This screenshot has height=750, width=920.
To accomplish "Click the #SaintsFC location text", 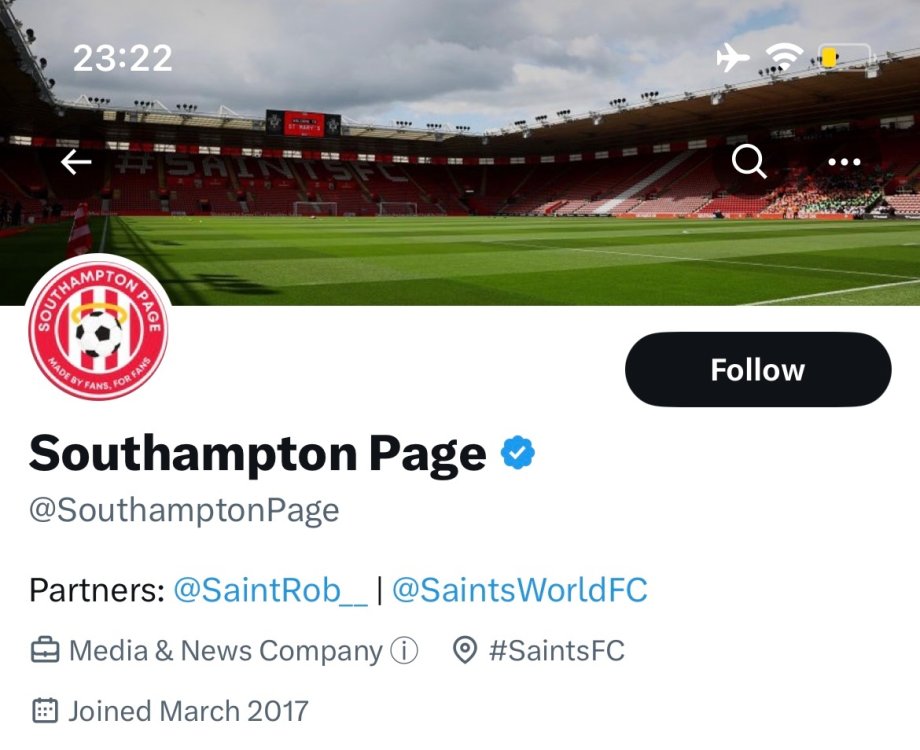I will 556,652.
